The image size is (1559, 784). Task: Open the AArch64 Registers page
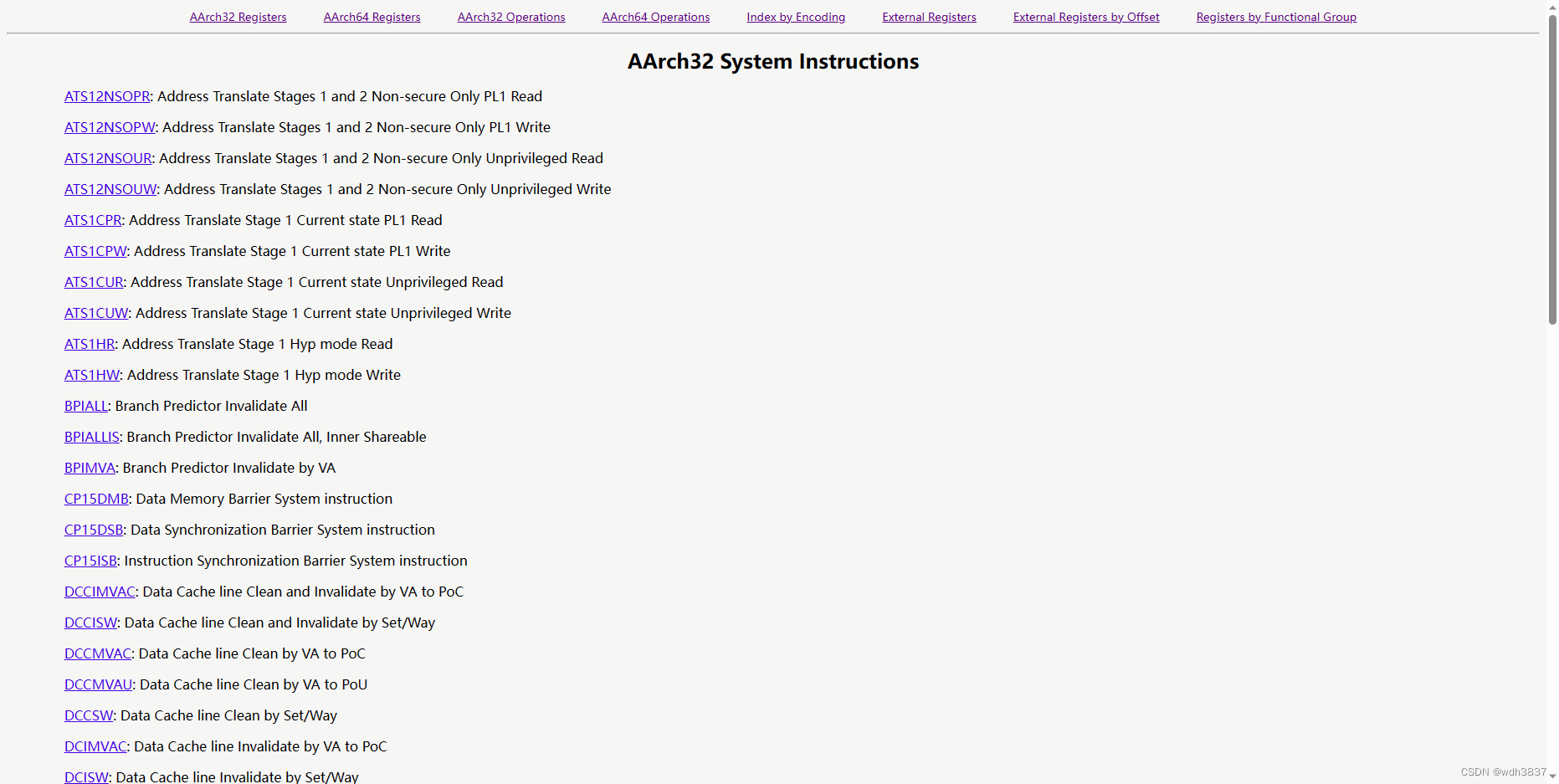coord(372,17)
